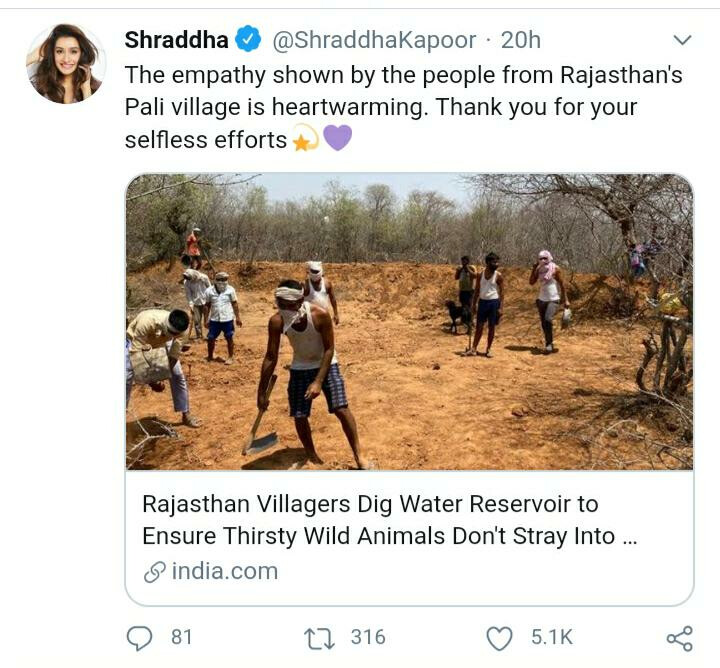Screen dimensions: 720x668
Task: Click the 5.1K likes count
Action: (551, 637)
